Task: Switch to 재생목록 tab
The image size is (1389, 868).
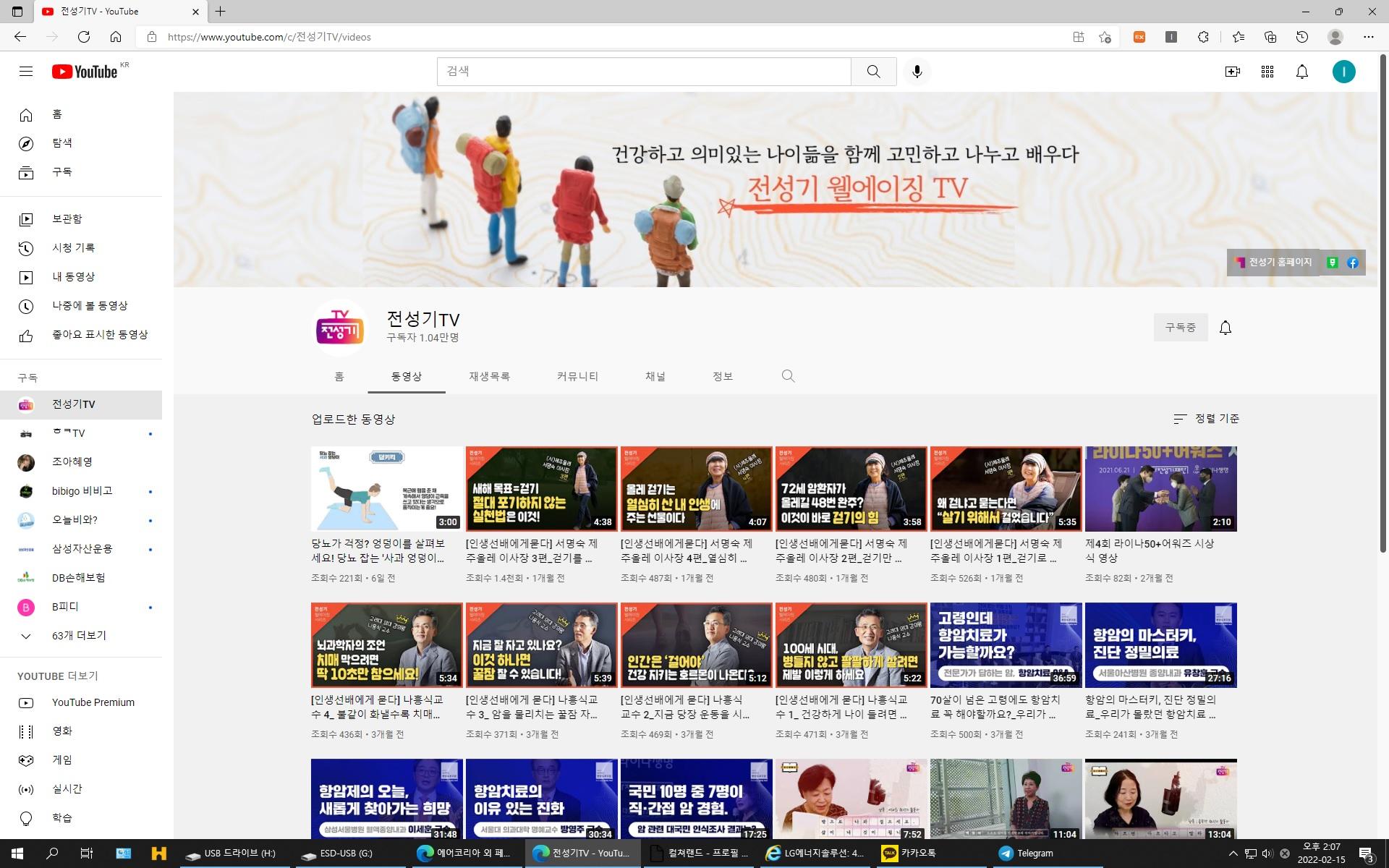Action: tap(490, 376)
